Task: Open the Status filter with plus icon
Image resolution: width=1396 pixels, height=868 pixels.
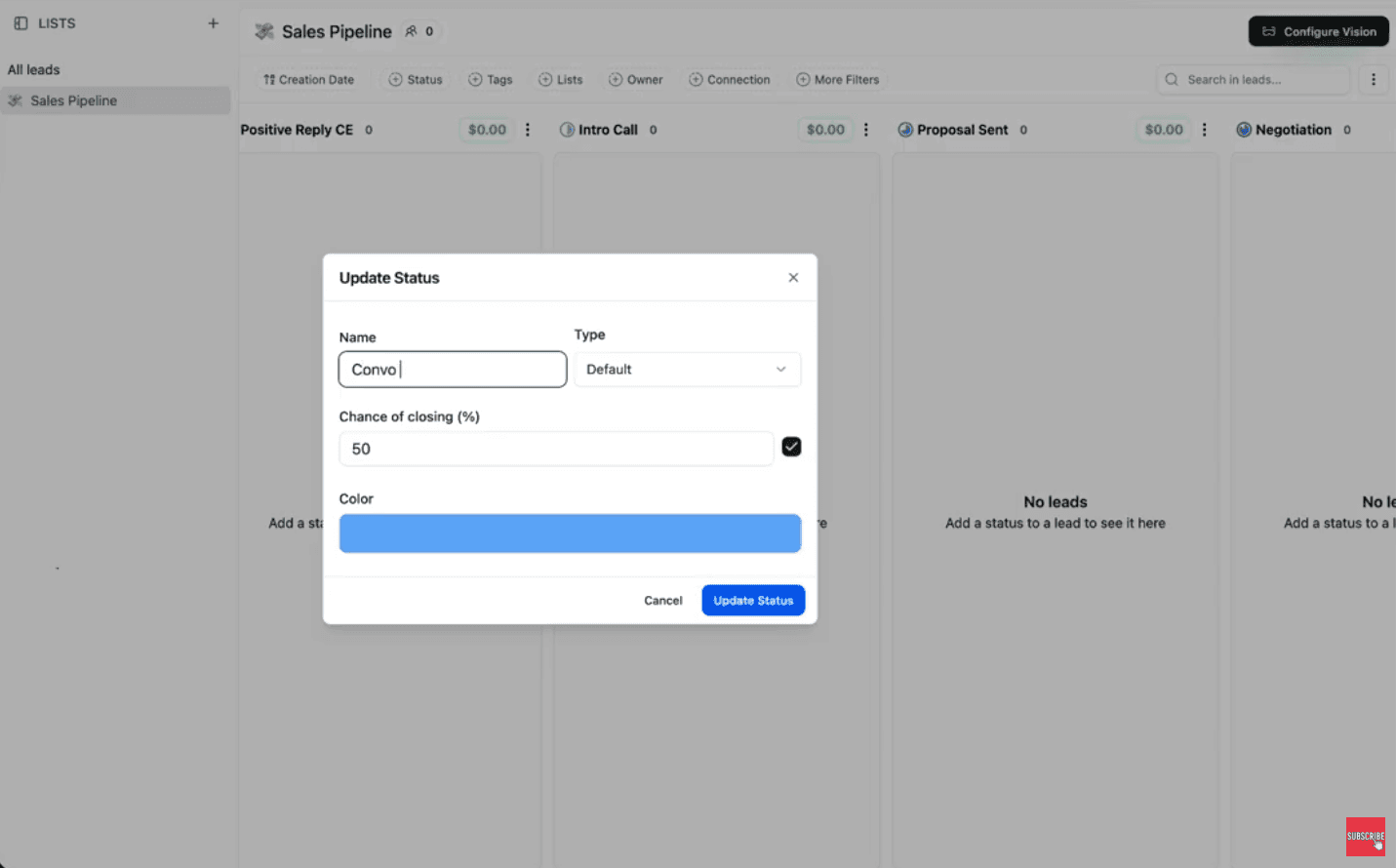Action: (x=395, y=79)
